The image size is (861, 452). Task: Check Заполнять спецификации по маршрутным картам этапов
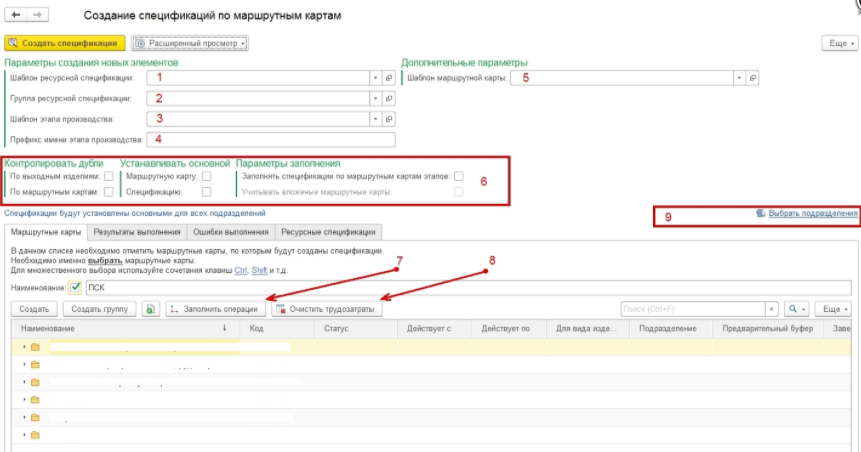(459, 176)
